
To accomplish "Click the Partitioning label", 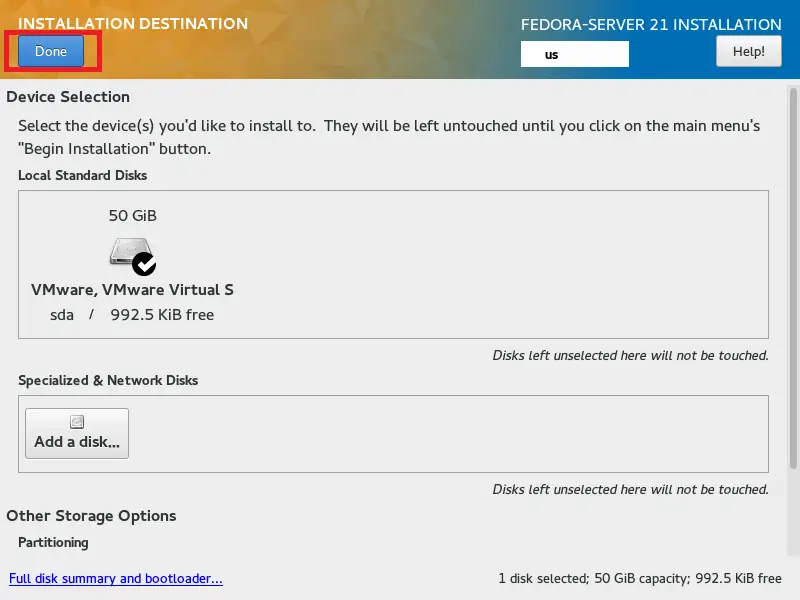I will [x=53, y=542].
